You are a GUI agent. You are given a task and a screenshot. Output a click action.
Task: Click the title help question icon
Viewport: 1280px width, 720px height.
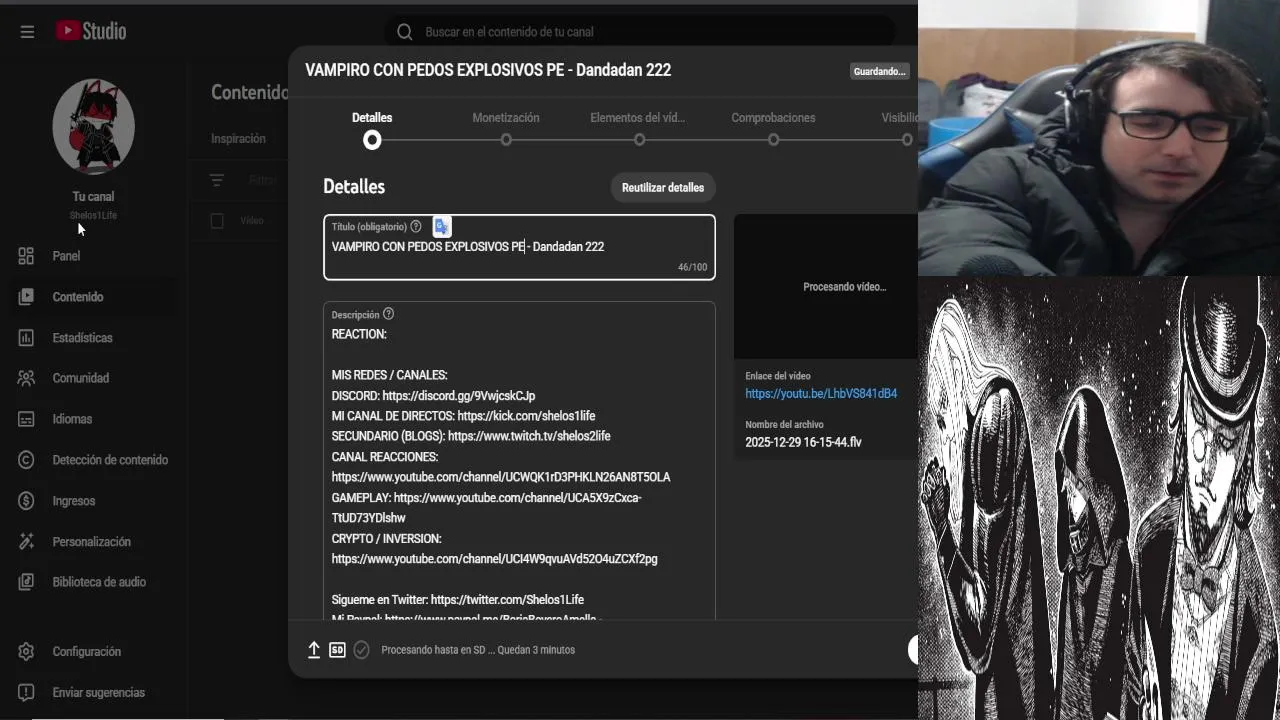[416, 227]
